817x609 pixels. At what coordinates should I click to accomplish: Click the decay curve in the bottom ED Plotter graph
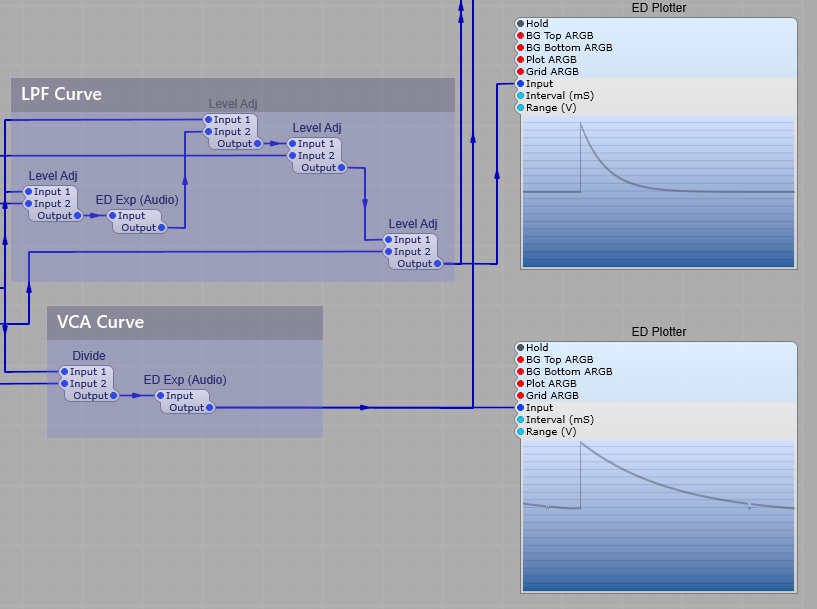coord(640,480)
